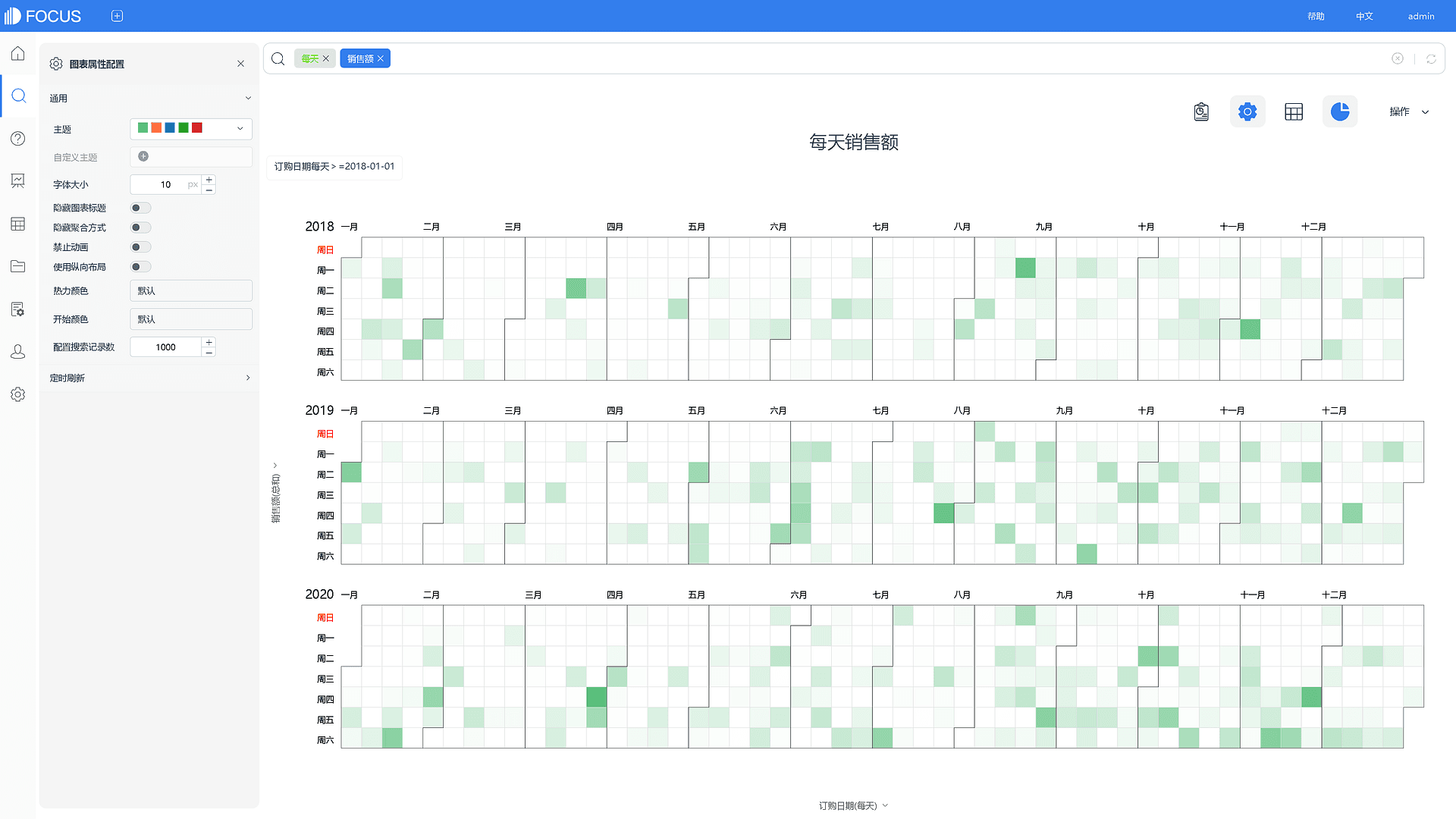The width and height of the screenshot is (1456, 819).
Task: Switch to table view icon
Action: pos(1294,112)
